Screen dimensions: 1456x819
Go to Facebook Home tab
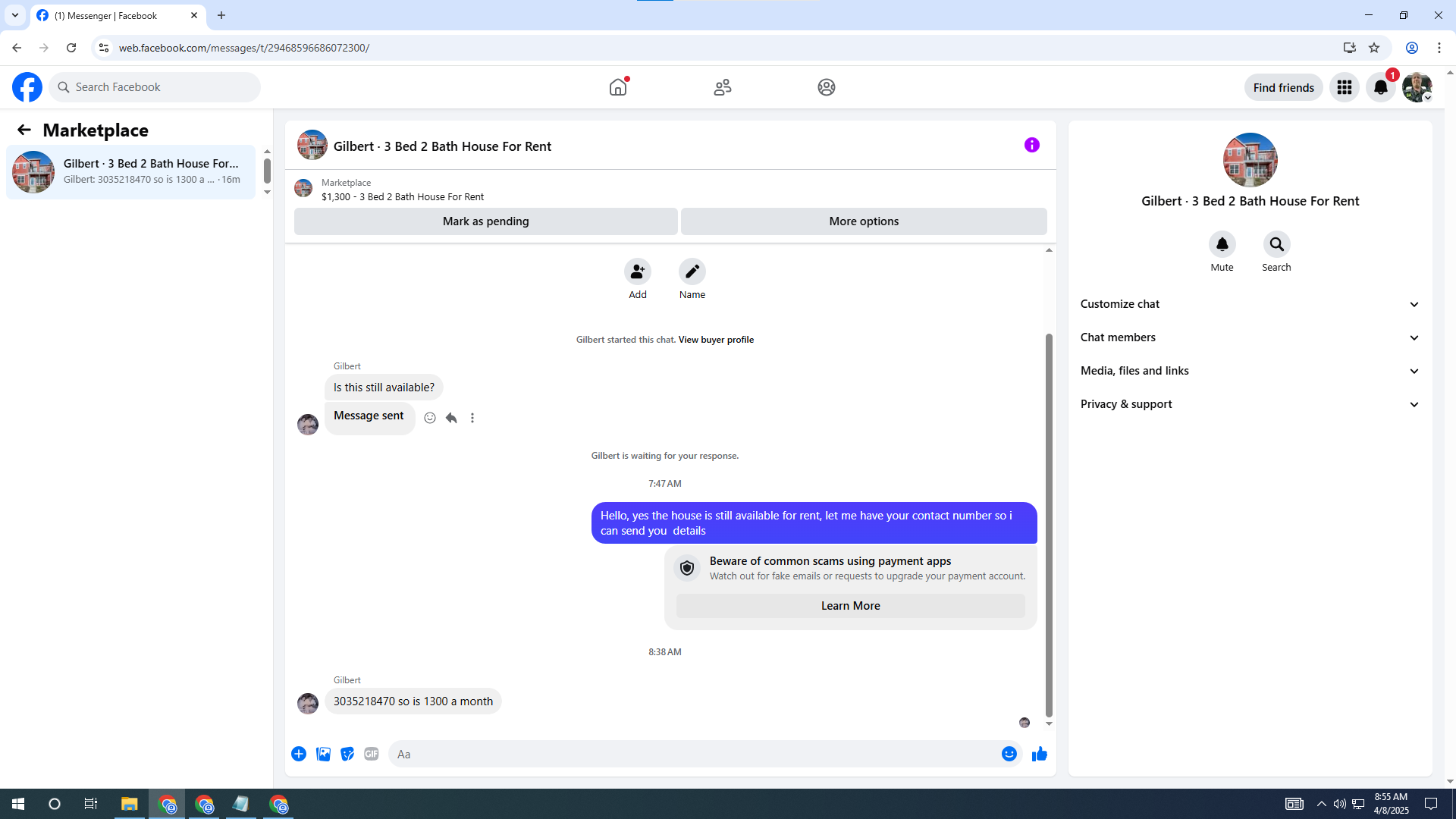(x=618, y=87)
